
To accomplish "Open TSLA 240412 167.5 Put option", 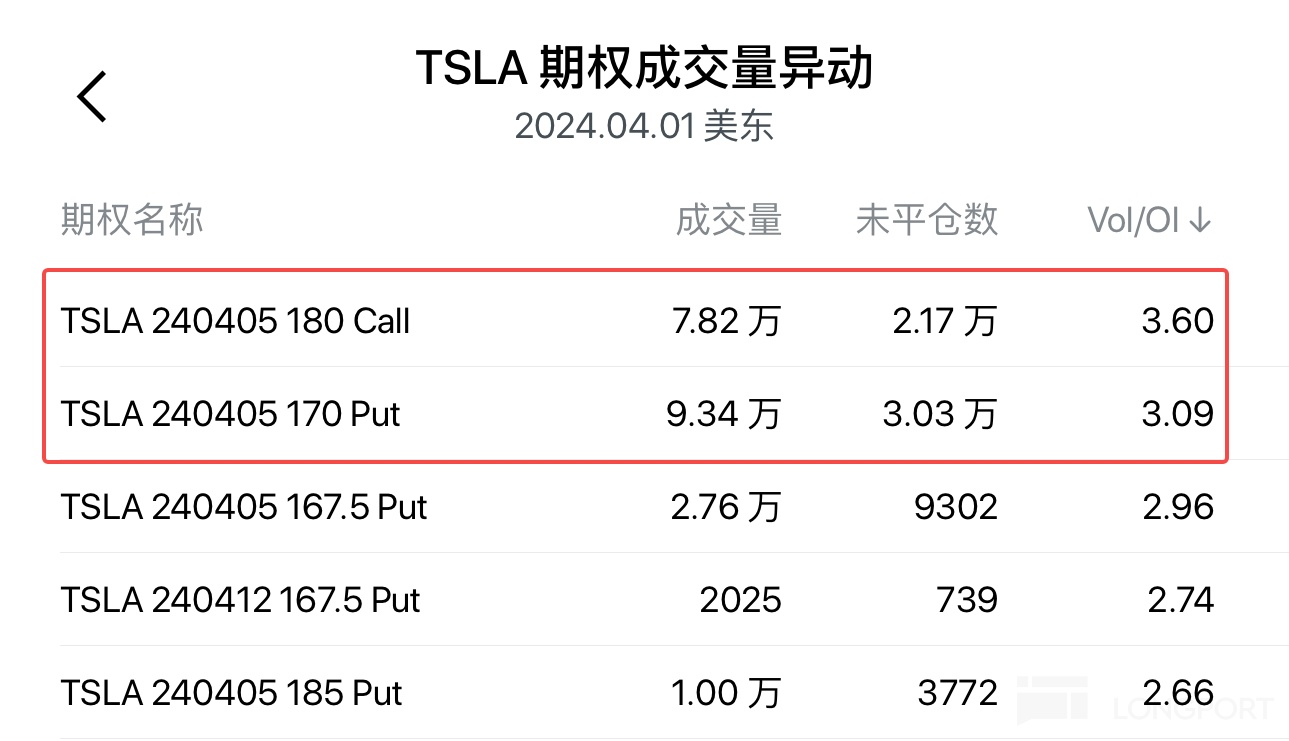I will [241, 600].
